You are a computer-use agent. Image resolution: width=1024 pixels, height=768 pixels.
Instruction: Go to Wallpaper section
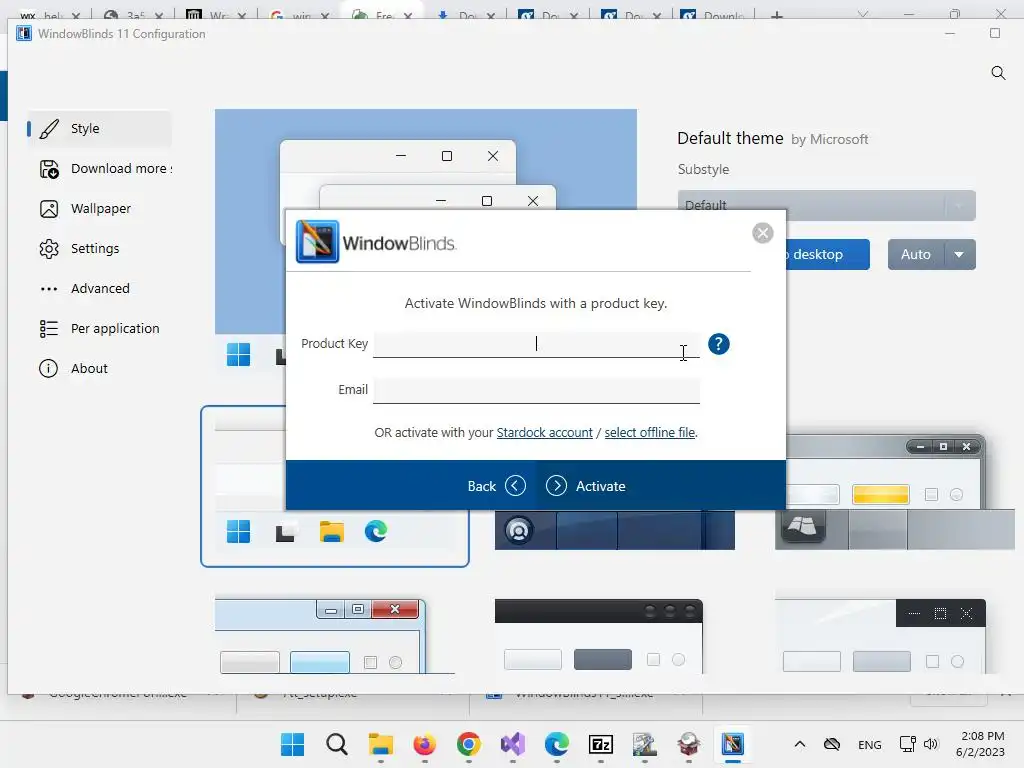[x=99, y=208]
